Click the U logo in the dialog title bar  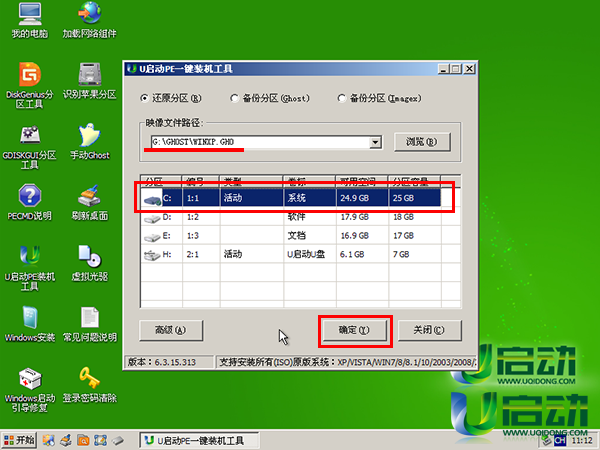coord(132,69)
